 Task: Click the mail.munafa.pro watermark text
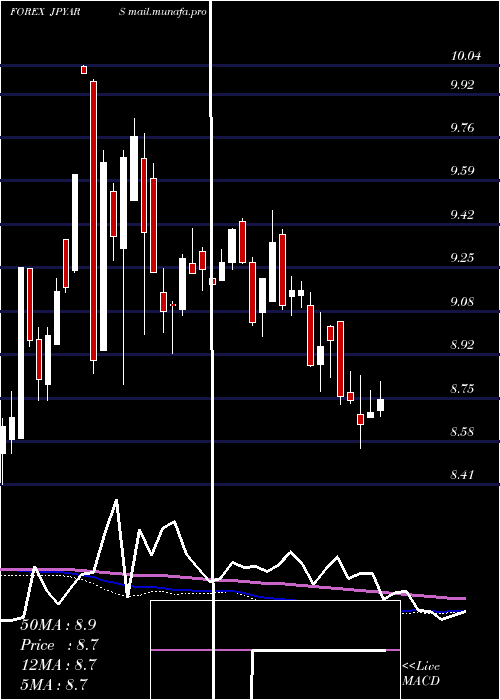167,12
